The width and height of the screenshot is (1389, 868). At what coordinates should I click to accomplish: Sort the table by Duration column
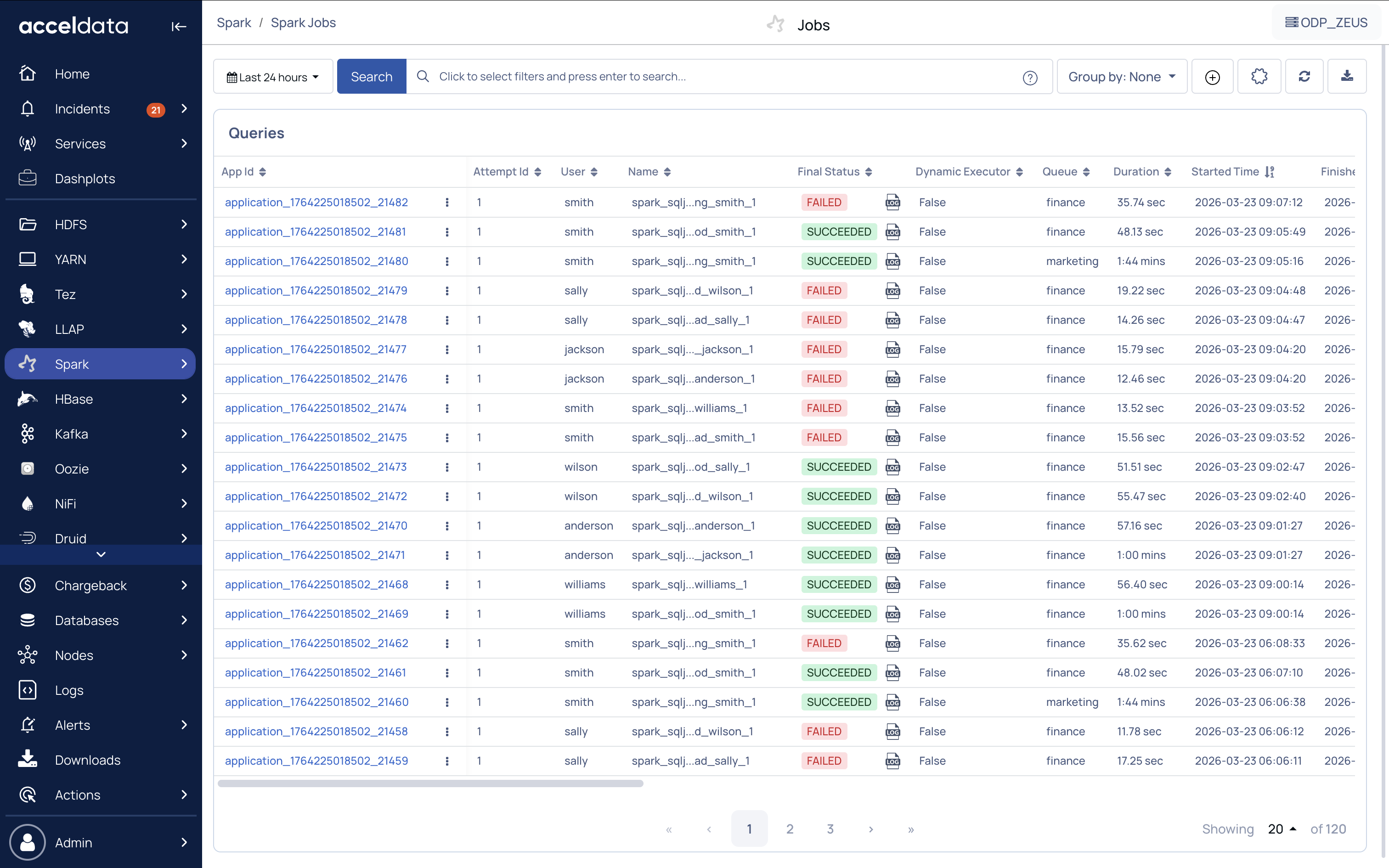(x=1168, y=172)
